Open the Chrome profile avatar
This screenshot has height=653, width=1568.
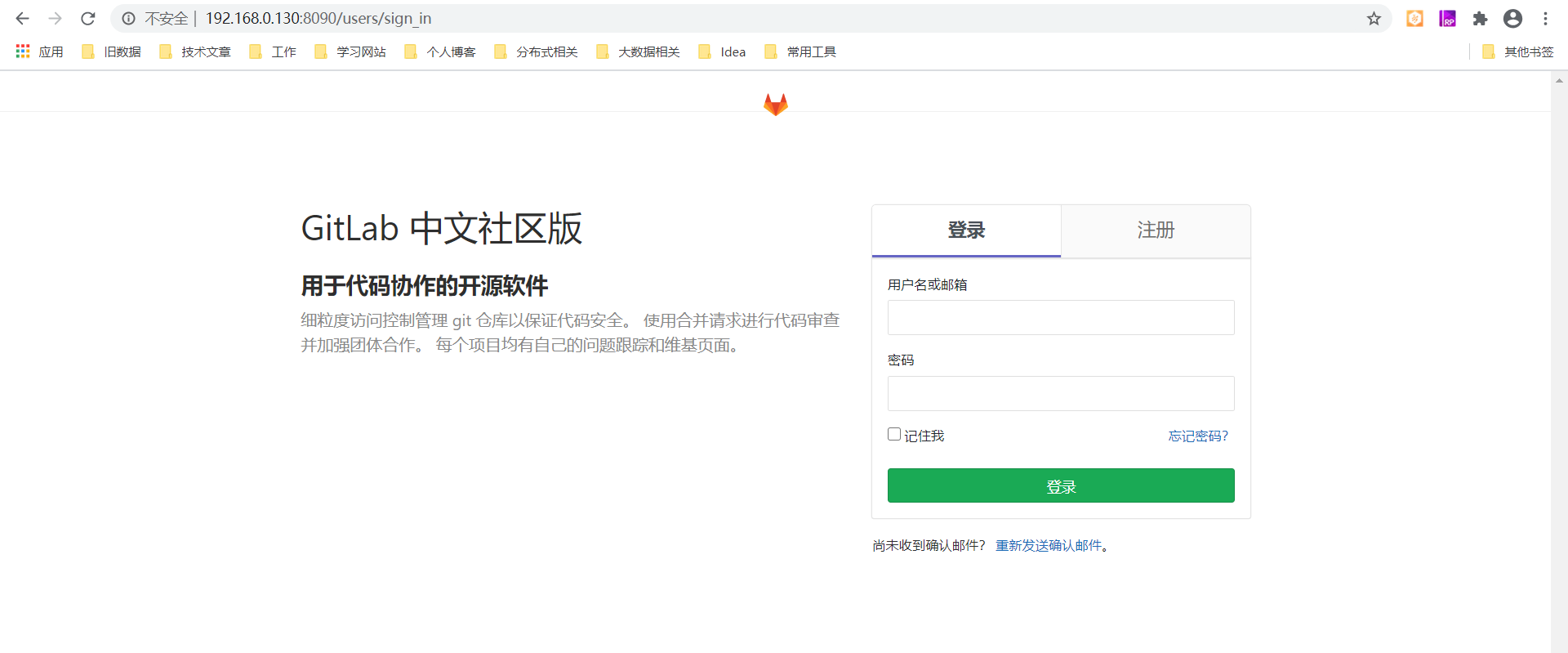click(x=1512, y=18)
